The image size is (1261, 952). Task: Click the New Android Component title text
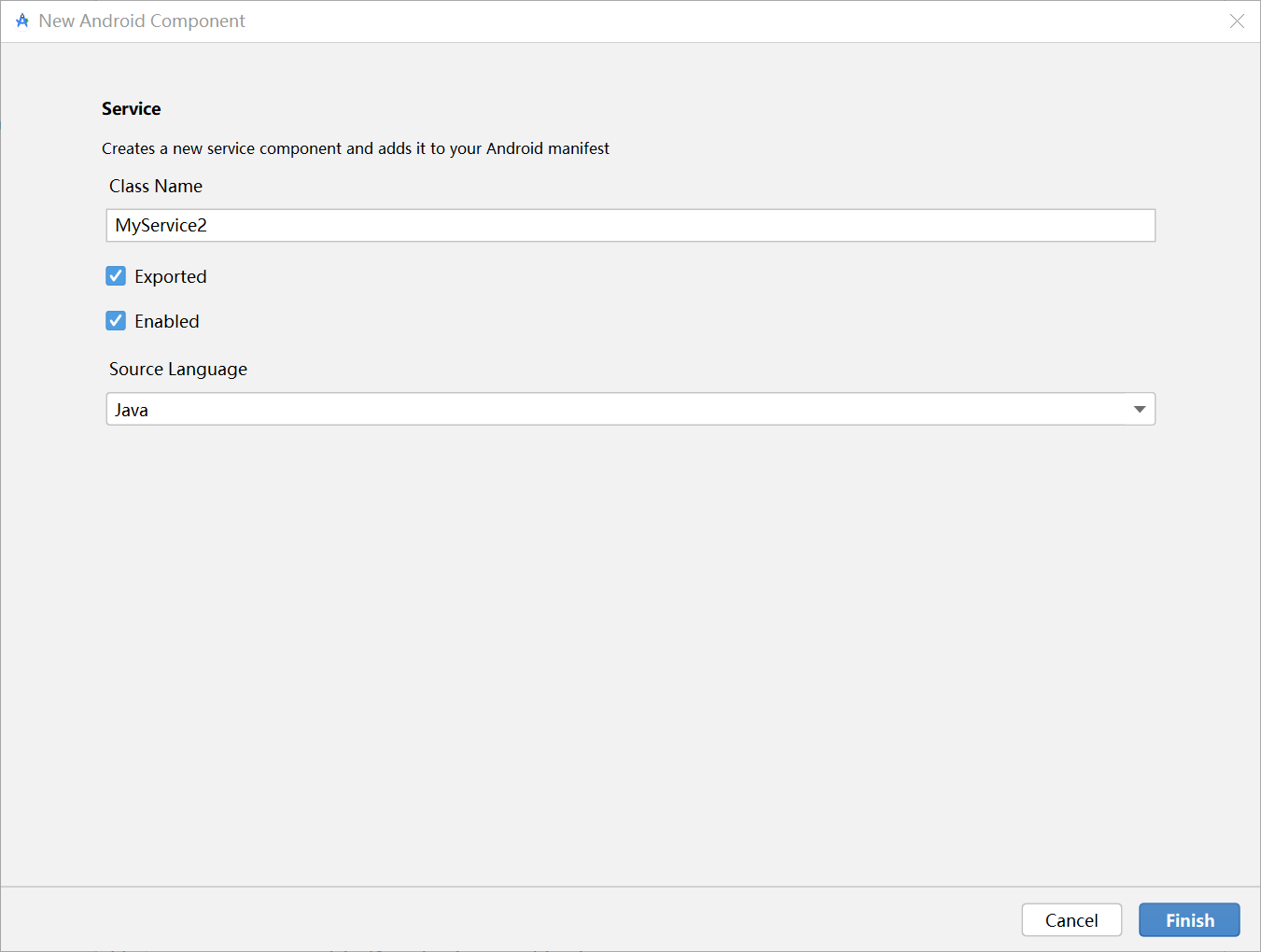142,21
